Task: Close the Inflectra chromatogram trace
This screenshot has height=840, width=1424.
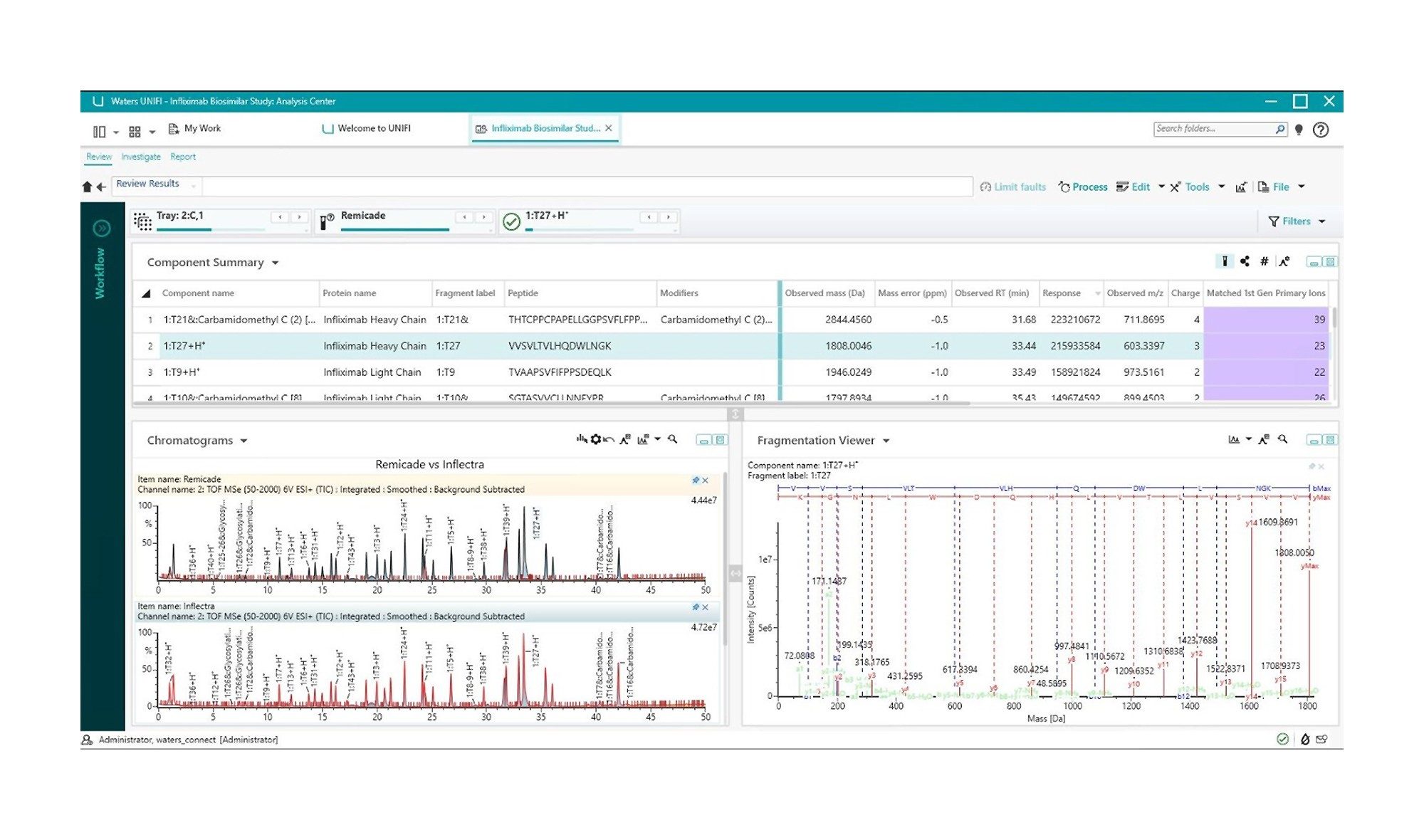Action: (705, 607)
